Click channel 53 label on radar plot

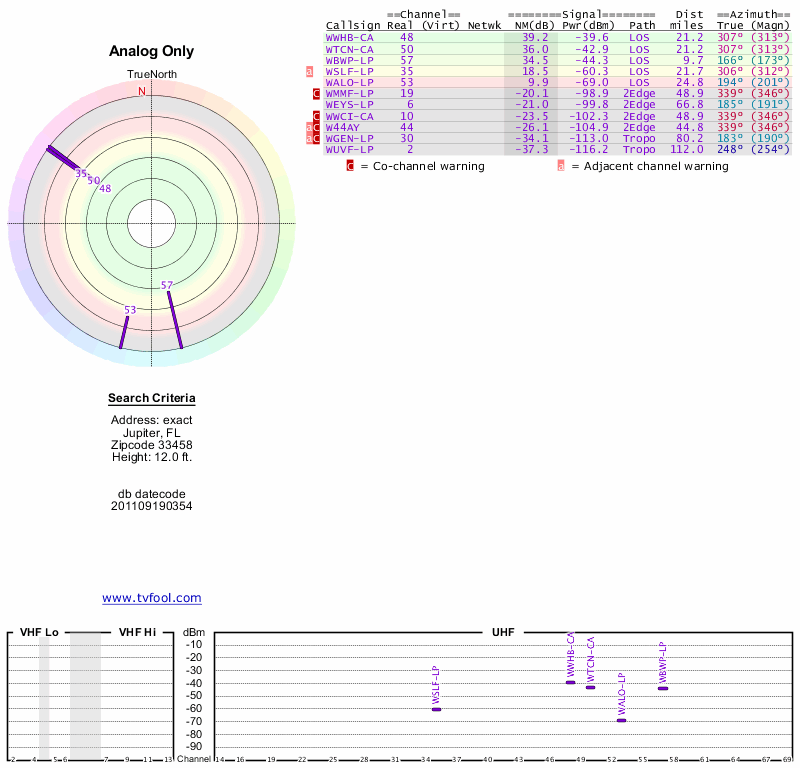130,310
